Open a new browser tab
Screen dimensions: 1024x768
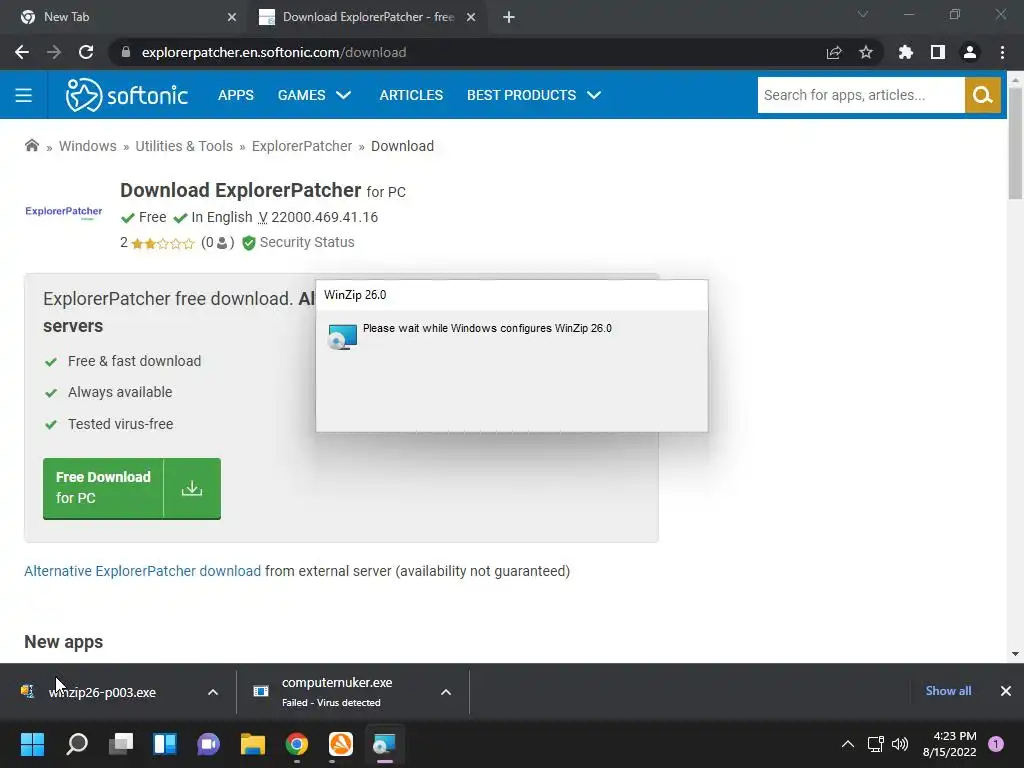[x=509, y=18]
